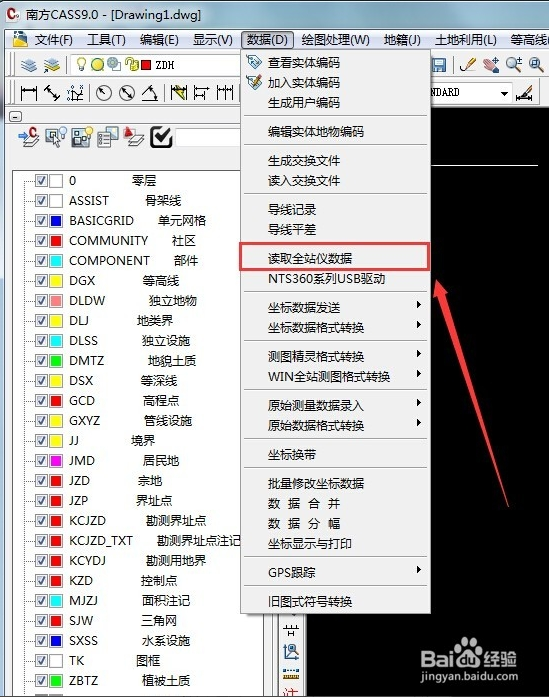Open the 地籍(J) menu
The image size is (549, 697).
coord(402,40)
